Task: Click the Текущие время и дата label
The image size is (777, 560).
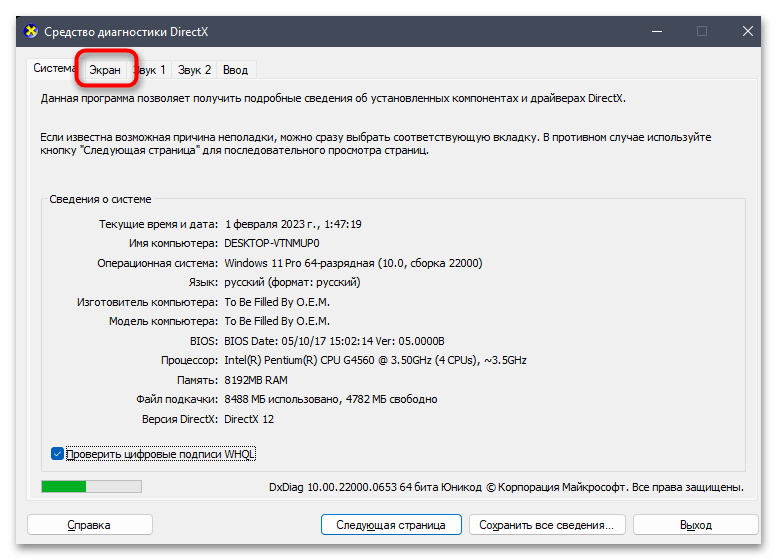Action: coord(158,224)
